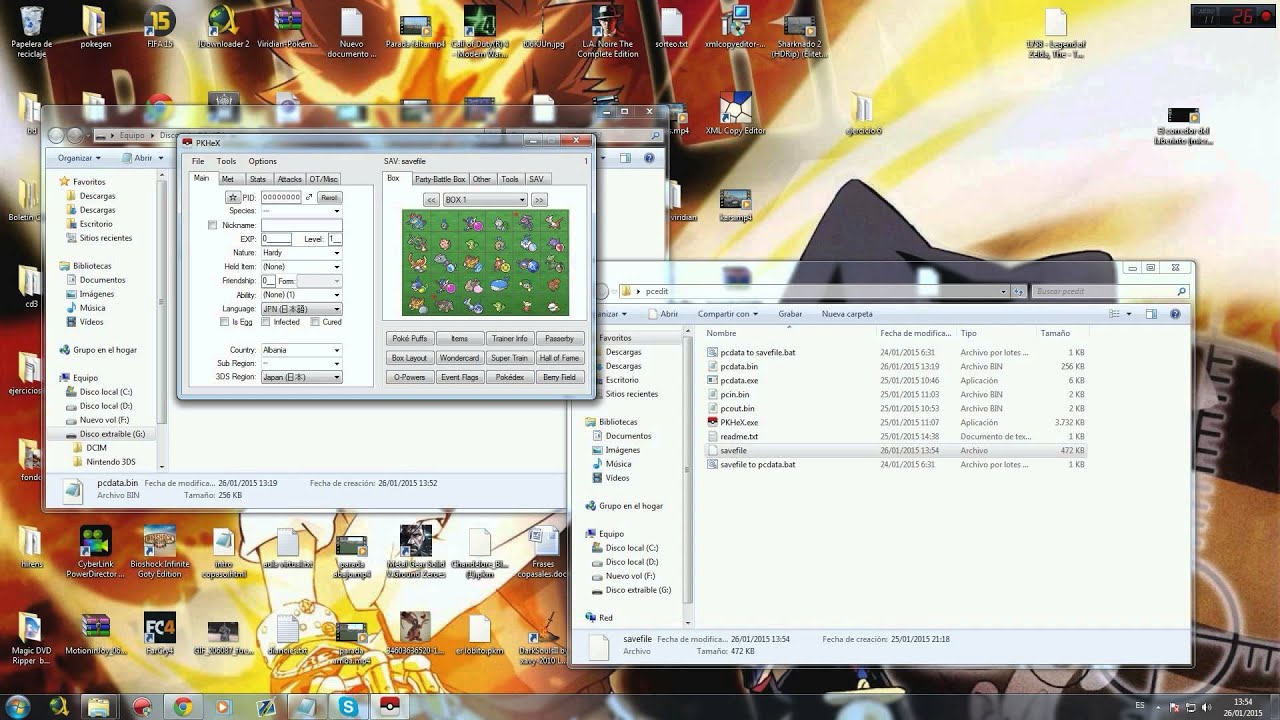Open the 3DS Region dropdown
The width and height of the screenshot is (1280, 720).
pyautogui.click(x=301, y=377)
